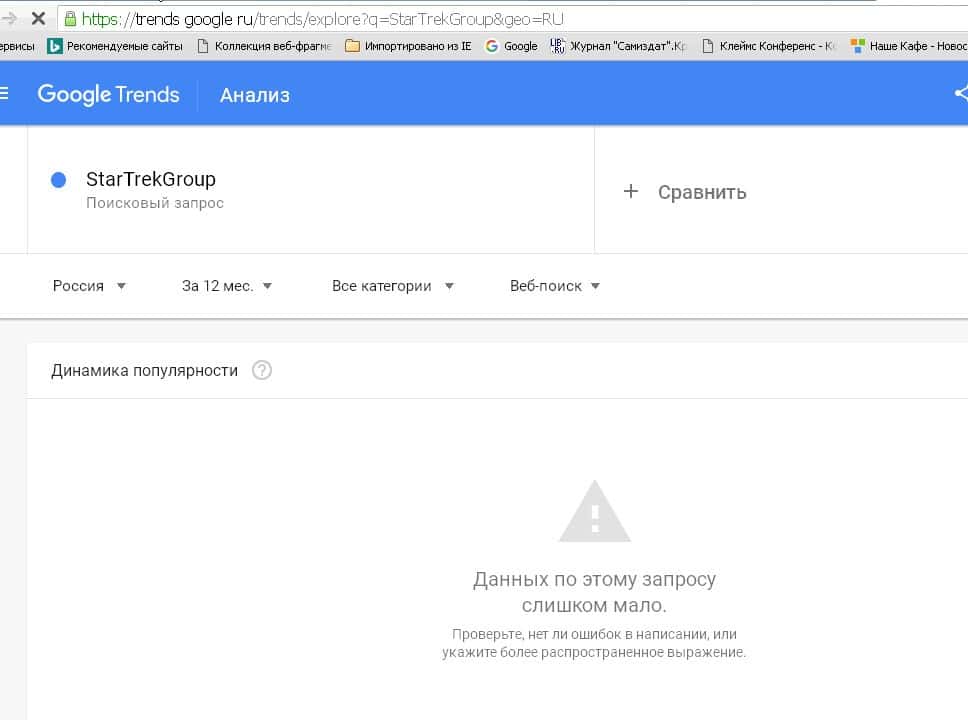The width and height of the screenshot is (968, 720).
Task: Open the Импортировано из IE bookmarks folder
Action: tap(408, 46)
